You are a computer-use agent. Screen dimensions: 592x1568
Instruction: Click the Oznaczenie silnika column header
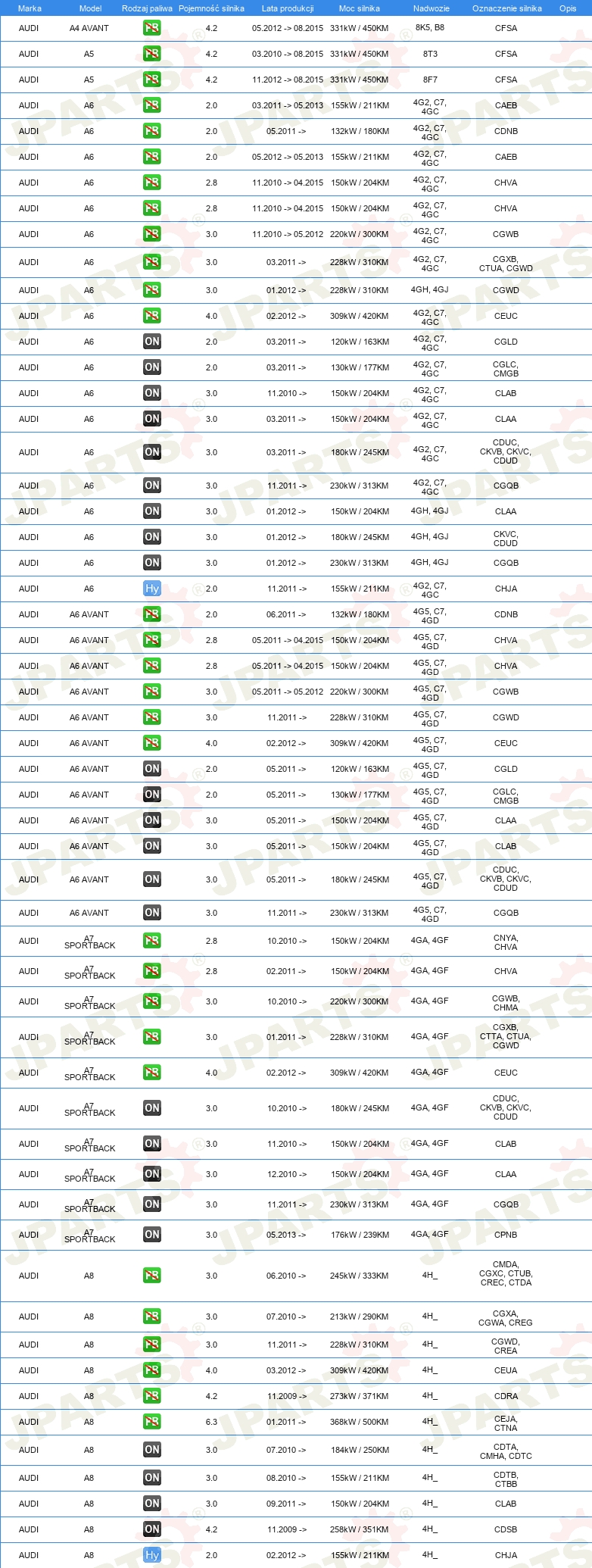pyautogui.click(x=507, y=8)
